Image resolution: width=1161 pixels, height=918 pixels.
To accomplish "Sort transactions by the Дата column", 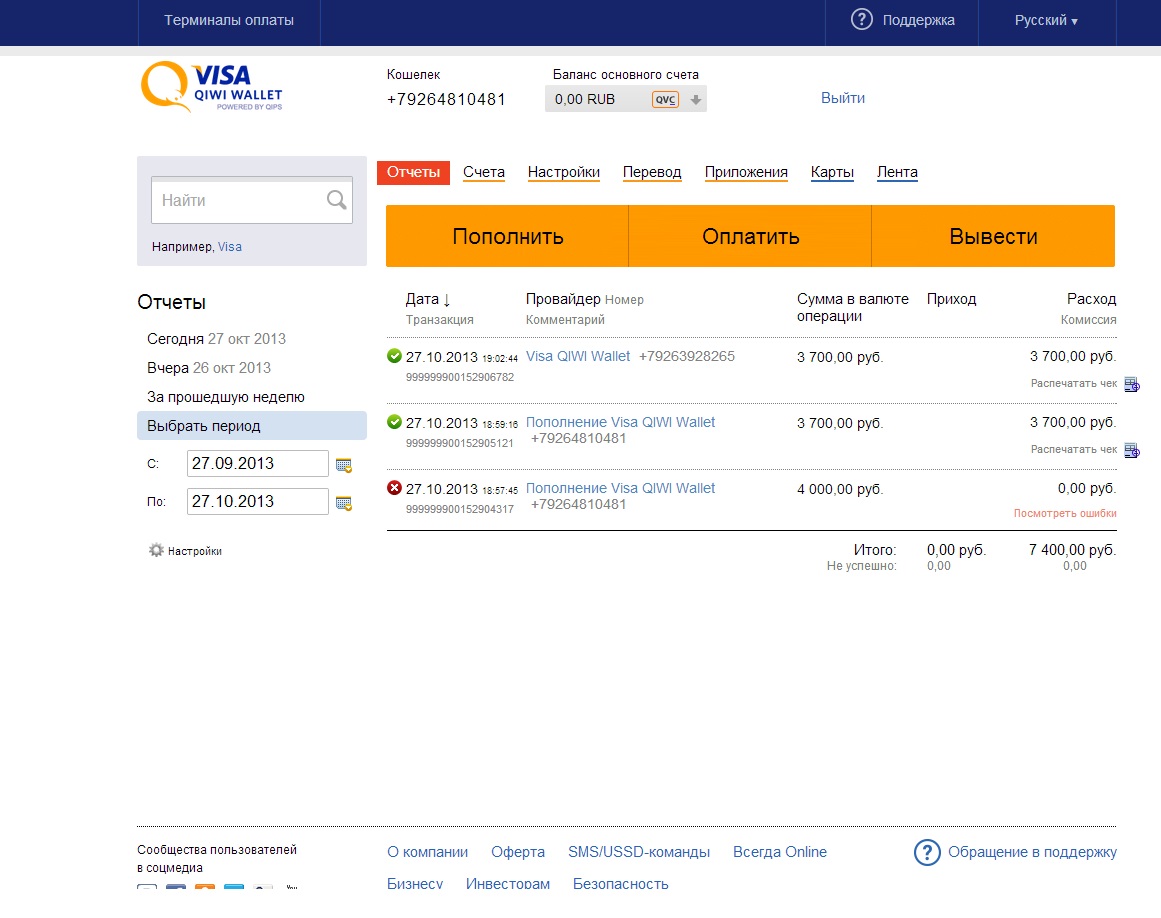I will 428,299.
